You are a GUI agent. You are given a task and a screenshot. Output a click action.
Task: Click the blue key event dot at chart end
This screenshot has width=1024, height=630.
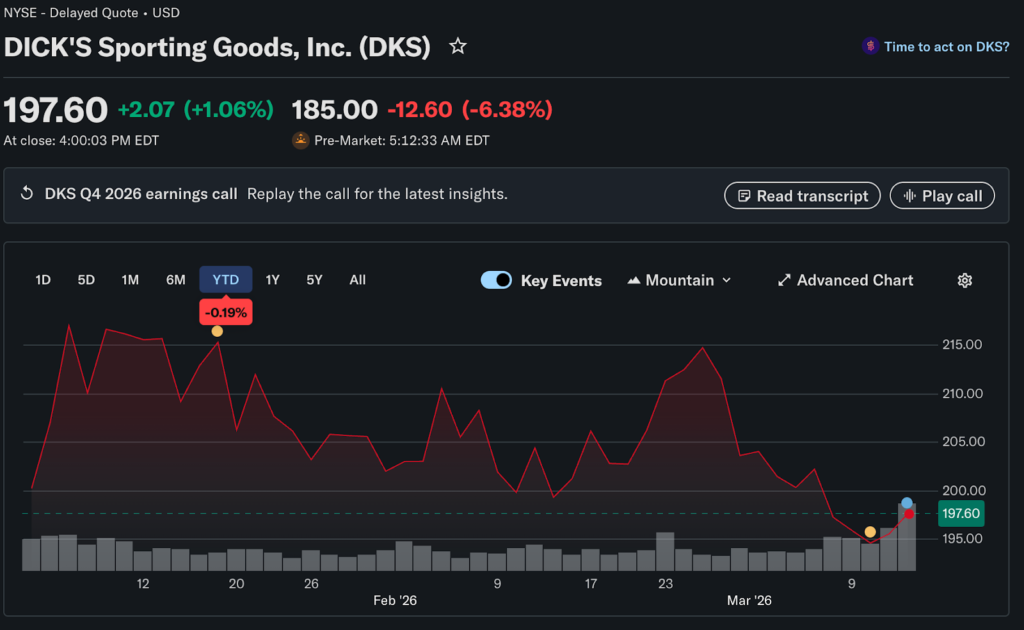(x=906, y=503)
